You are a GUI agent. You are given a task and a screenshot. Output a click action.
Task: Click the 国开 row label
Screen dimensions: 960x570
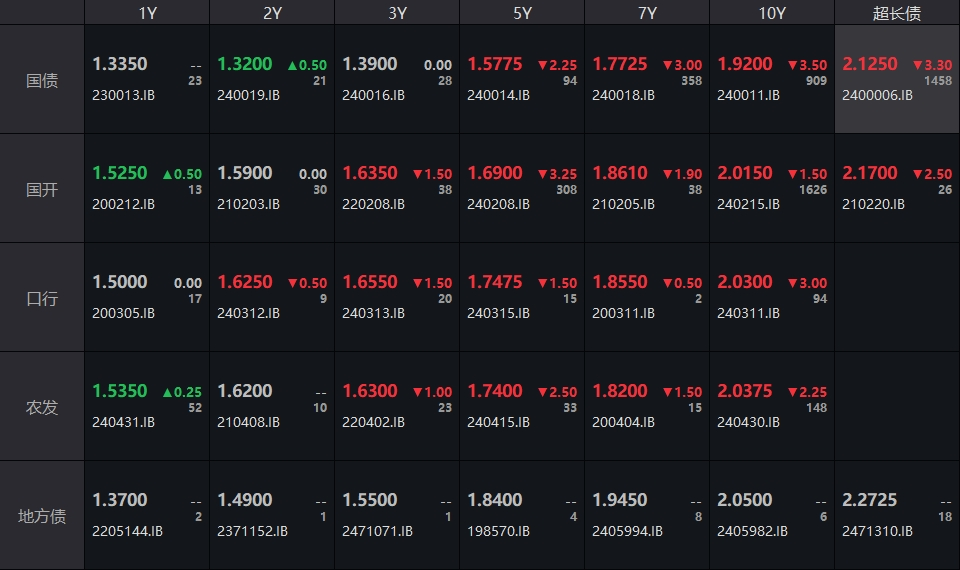[42, 189]
